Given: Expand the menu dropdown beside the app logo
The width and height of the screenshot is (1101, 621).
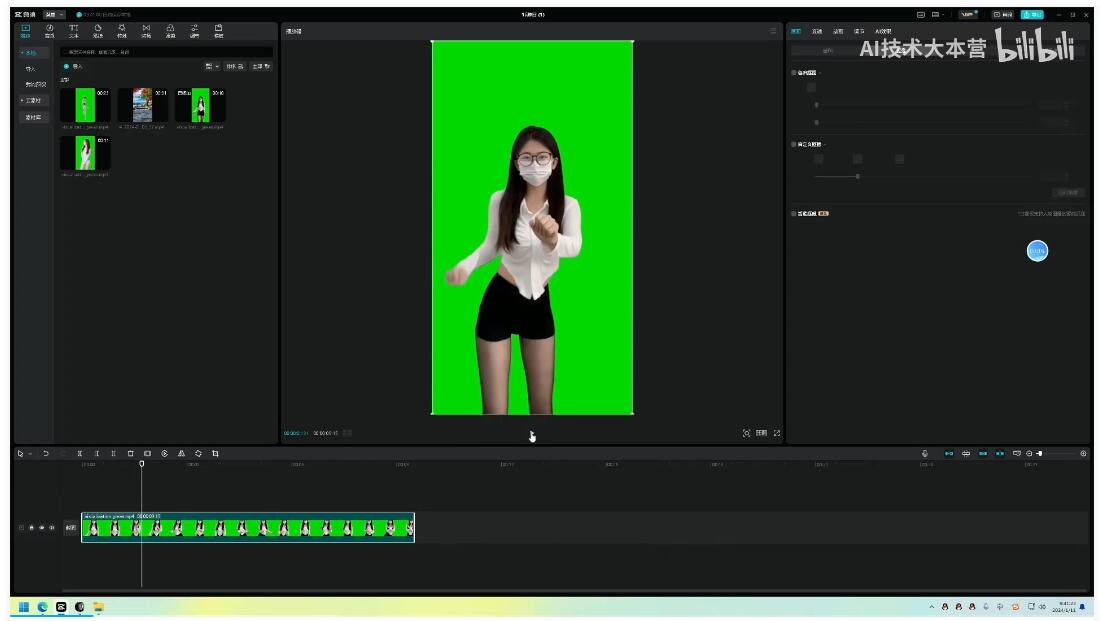Looking at the screenshot, I should point(53,14).
